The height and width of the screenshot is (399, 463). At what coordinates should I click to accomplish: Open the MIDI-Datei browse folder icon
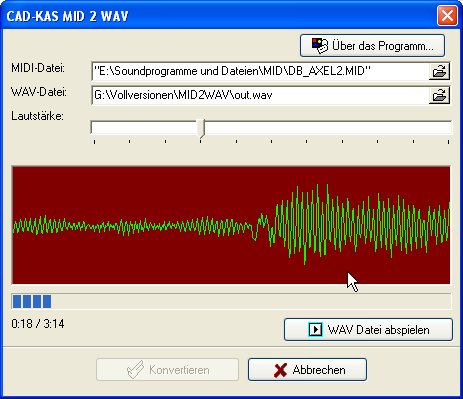439,71
